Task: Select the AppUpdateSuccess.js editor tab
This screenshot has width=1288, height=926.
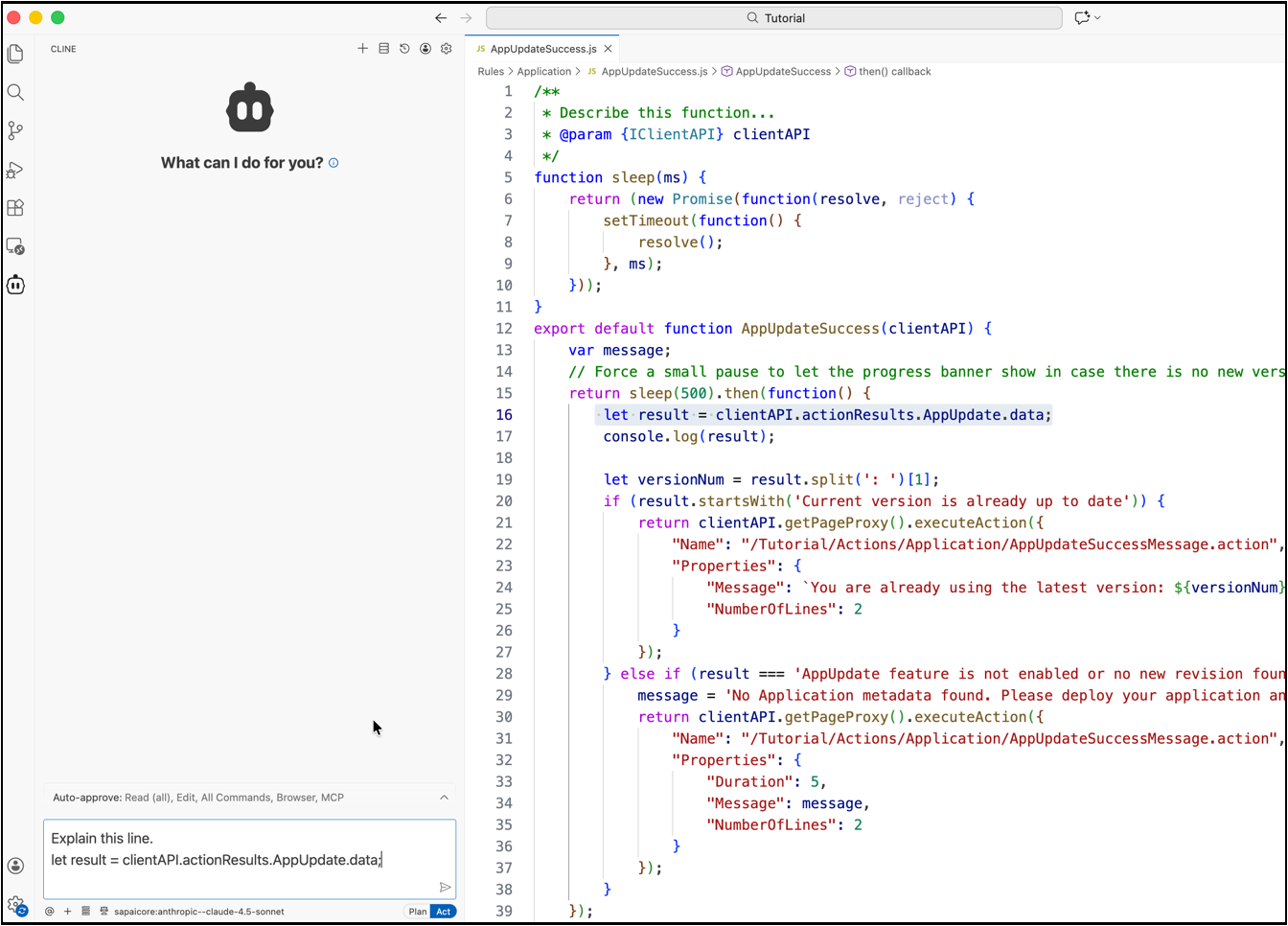Action: tap(543, 49)
